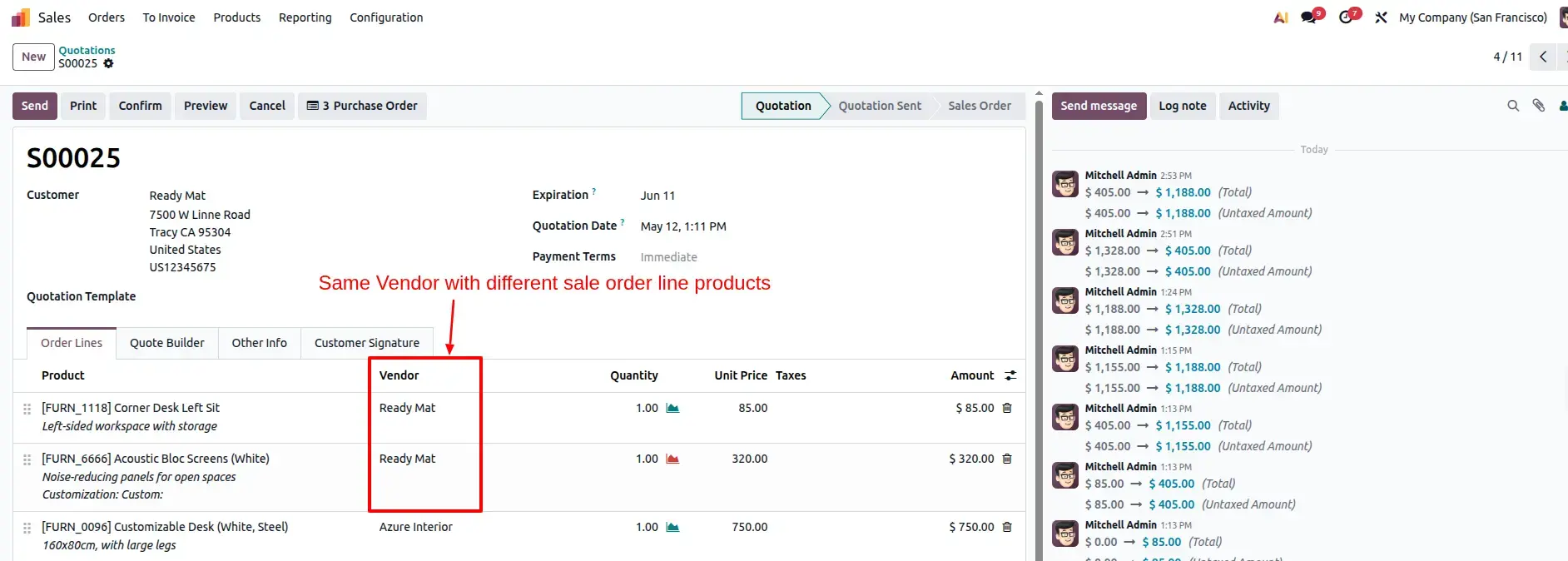1568x561 pixels.
Task: Grab drag handle of Corner Desk line
Action: 27,409
